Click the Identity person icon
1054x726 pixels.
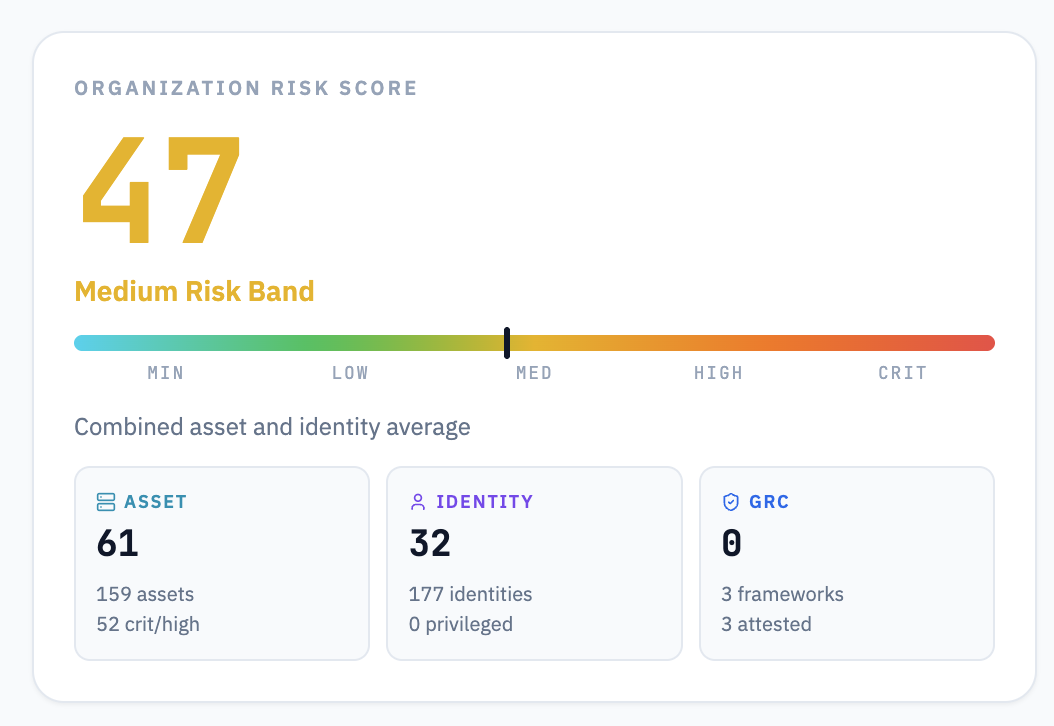pyautogui.click(x=417, y=501)
